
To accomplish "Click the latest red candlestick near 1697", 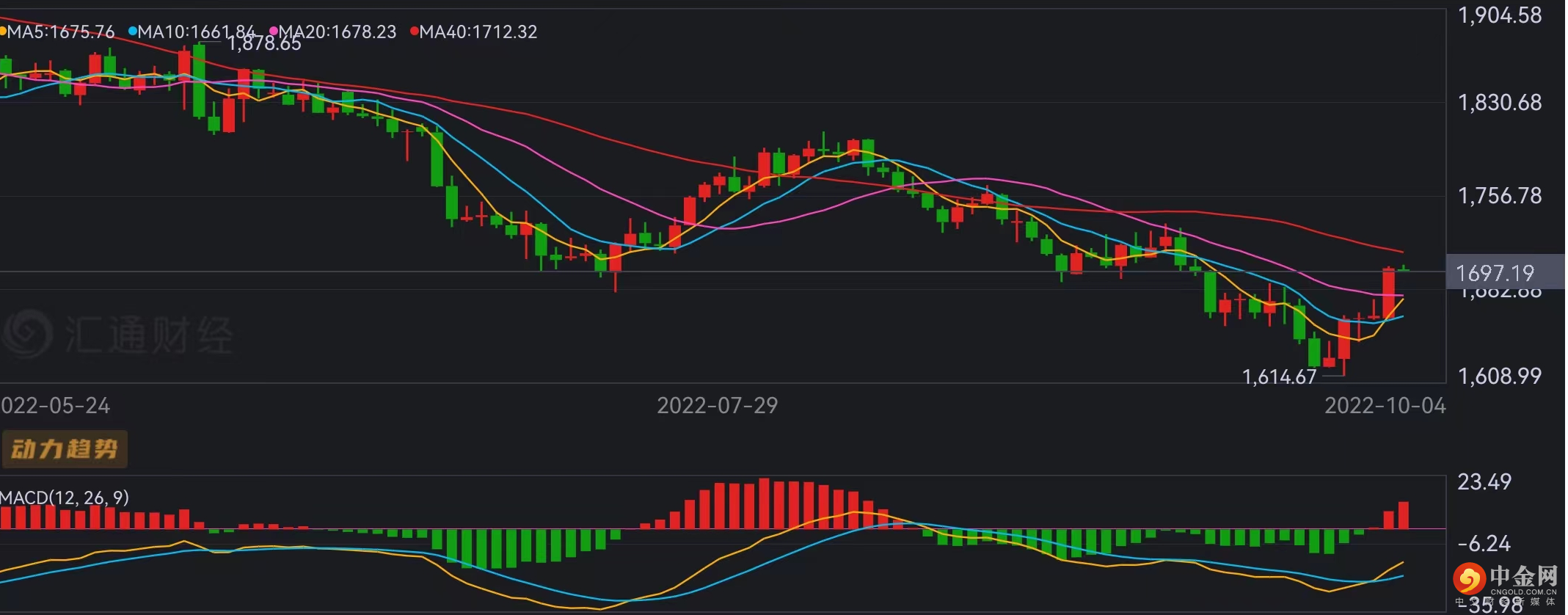I will 1388,293.
